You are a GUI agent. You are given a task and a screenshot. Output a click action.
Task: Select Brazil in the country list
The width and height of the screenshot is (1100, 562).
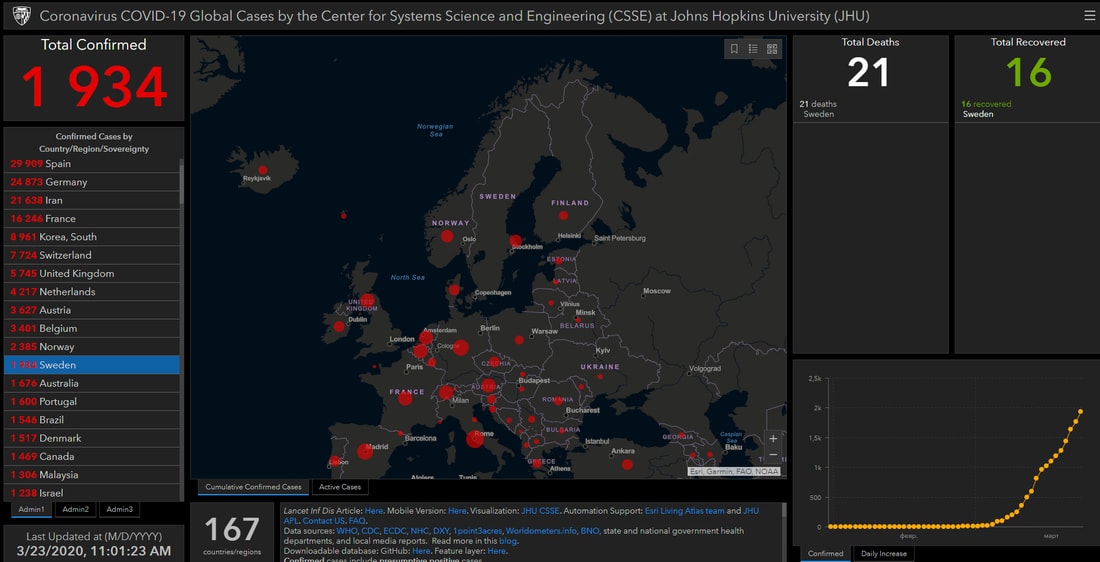92,420
